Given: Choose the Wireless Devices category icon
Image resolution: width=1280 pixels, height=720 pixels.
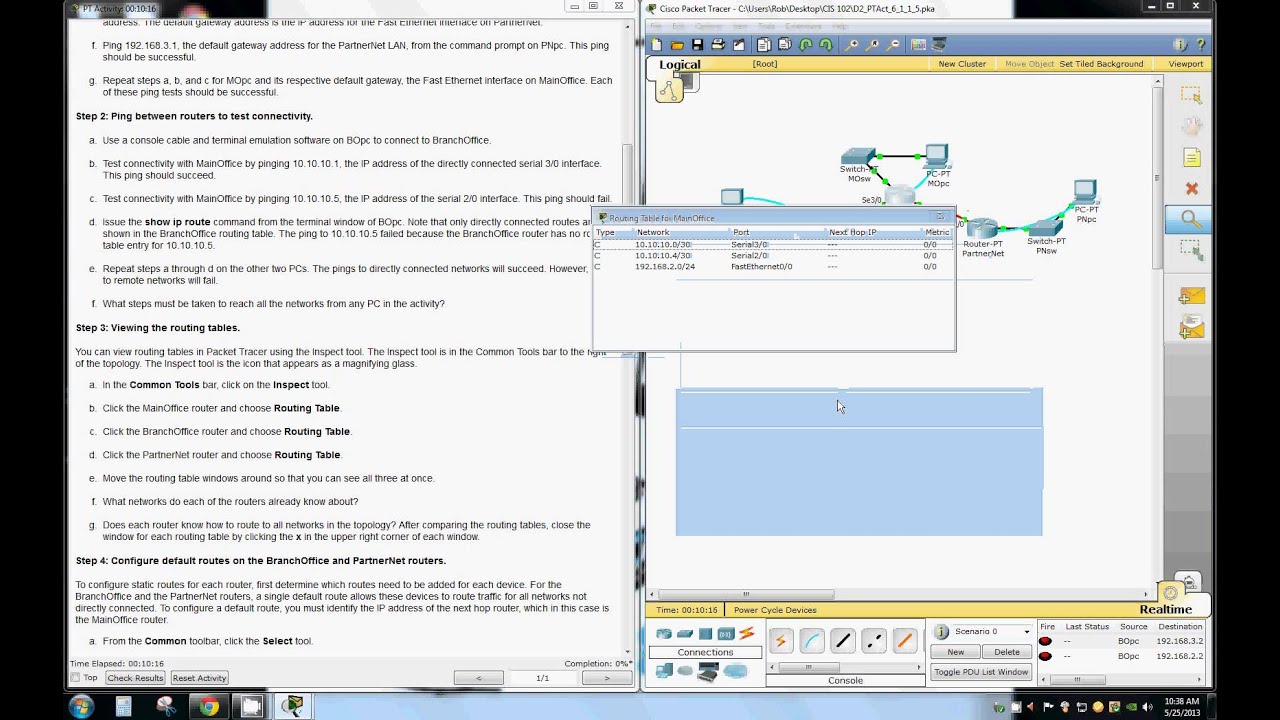Looking at the screenshot, I should click(x=726, y=634).
